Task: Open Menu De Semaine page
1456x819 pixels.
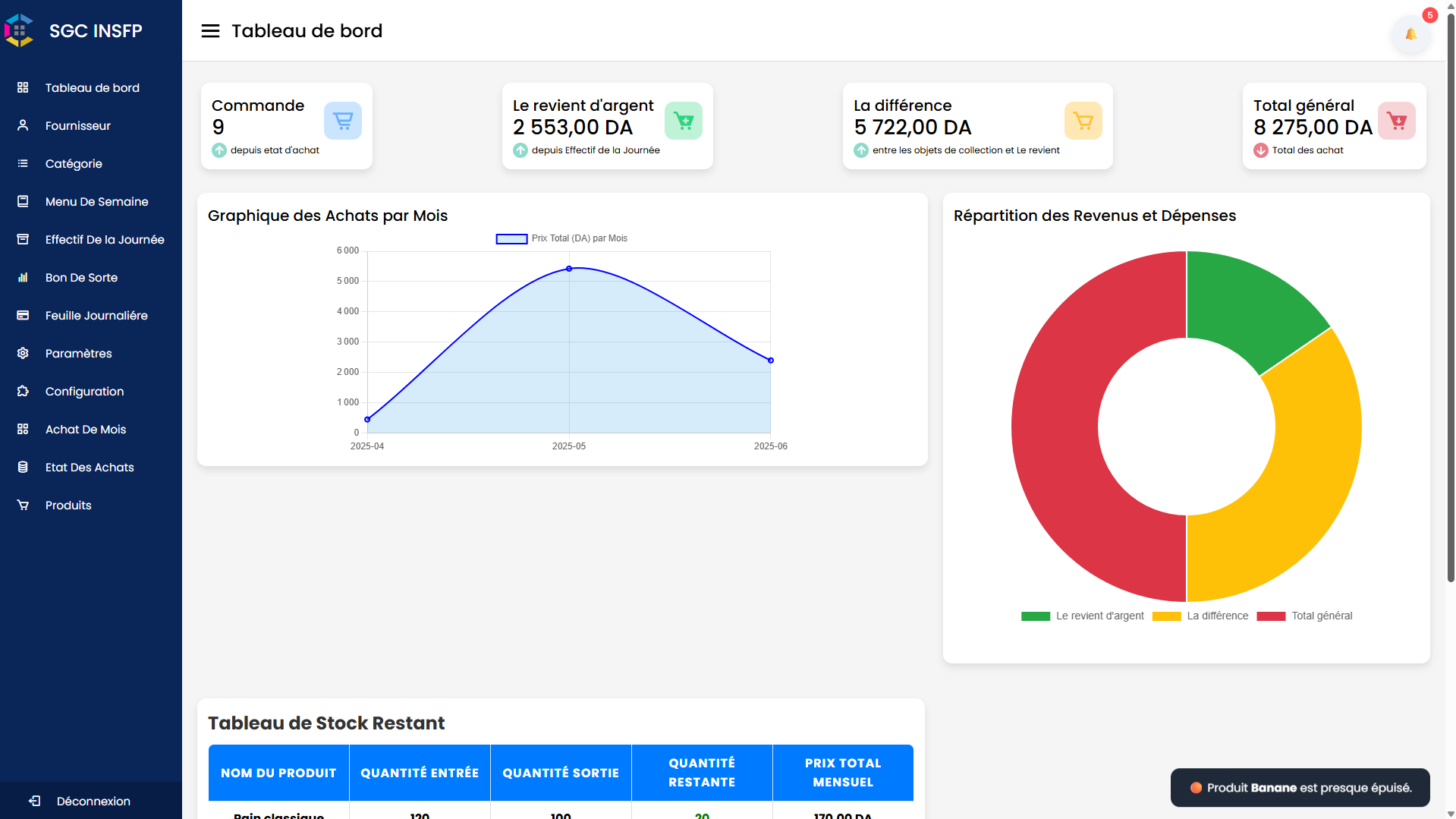Action: (96, 201)
